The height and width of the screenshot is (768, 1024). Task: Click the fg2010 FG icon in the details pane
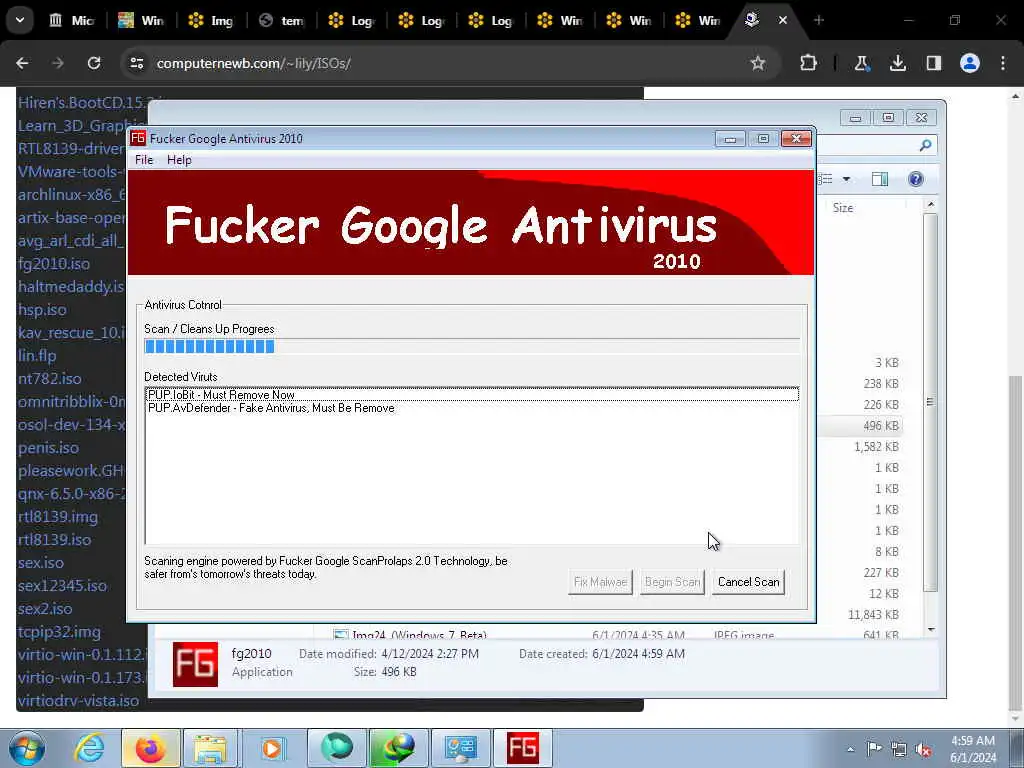[195, 664]
